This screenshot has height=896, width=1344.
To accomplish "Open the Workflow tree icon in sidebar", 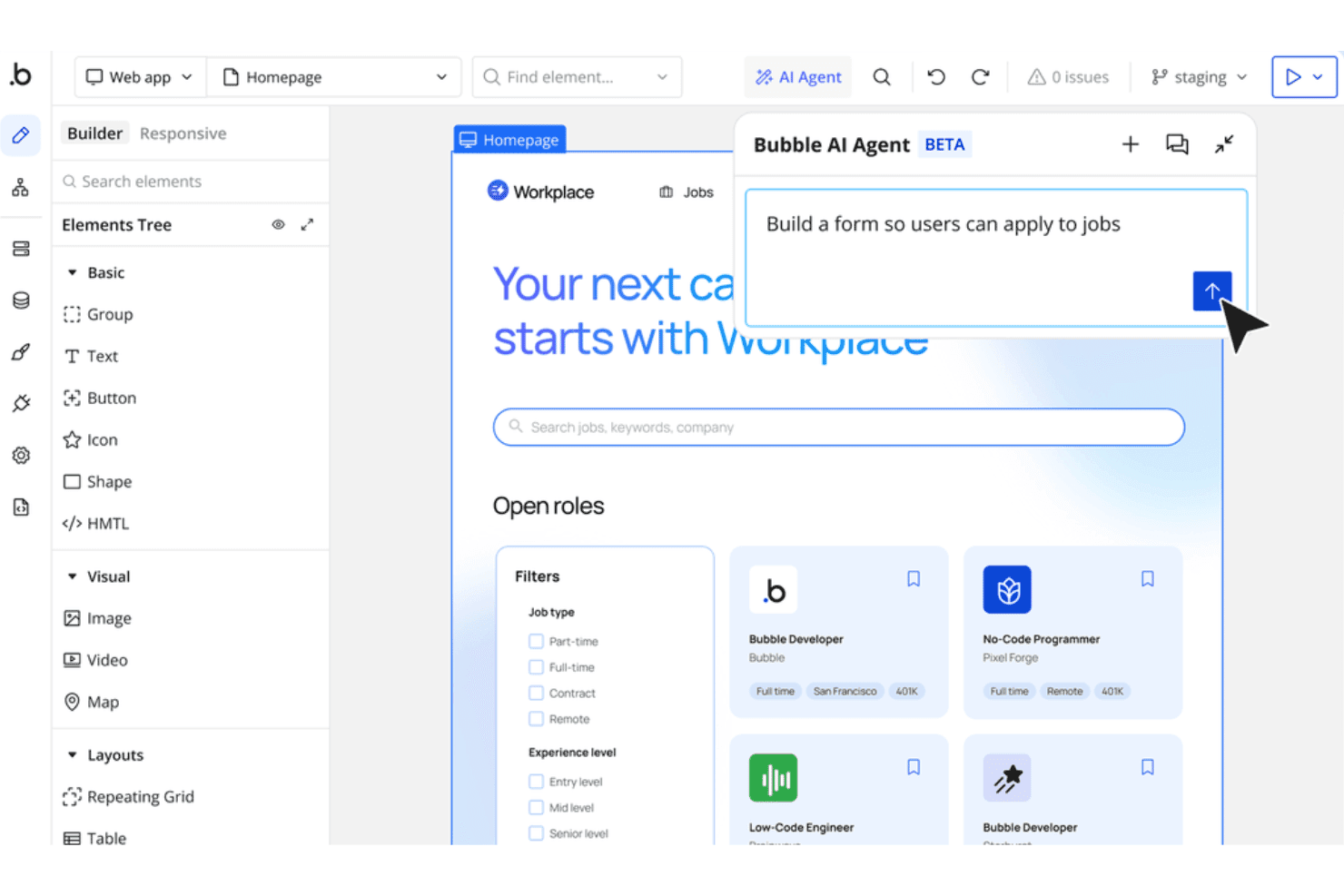I will [21, 188].
